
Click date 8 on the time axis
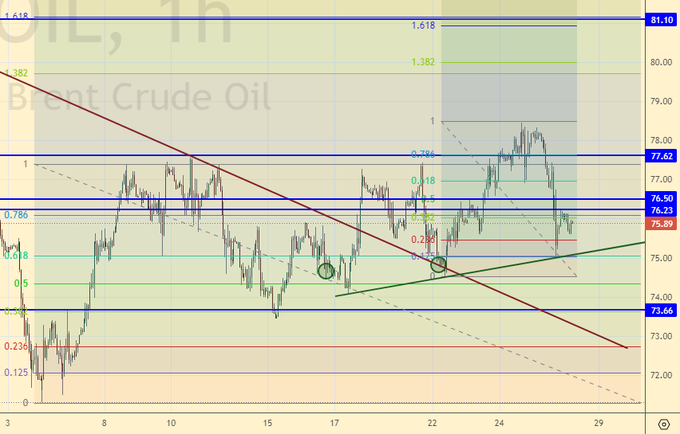click(104, 424)
